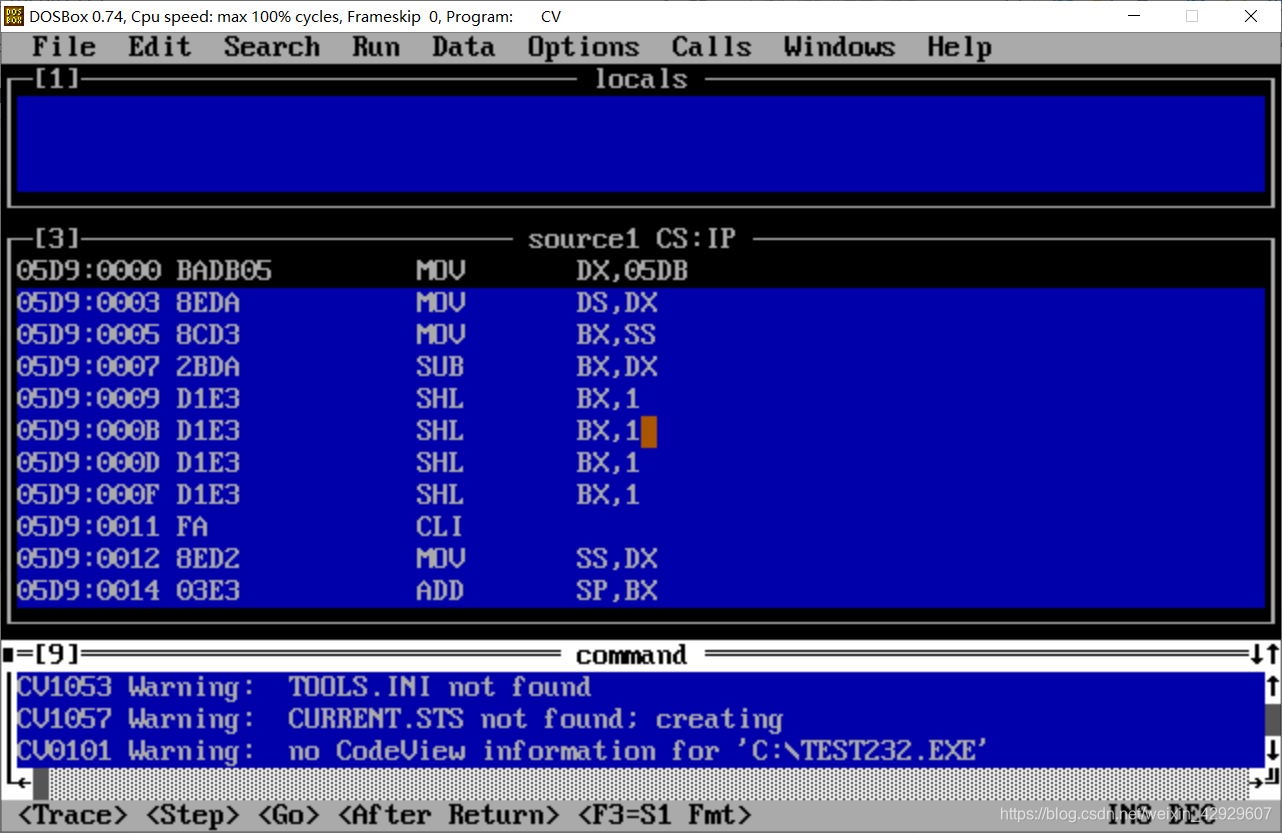Click the command window maximize arrows icon
The image size is (1282, 833).
[x=1264, y=655]
